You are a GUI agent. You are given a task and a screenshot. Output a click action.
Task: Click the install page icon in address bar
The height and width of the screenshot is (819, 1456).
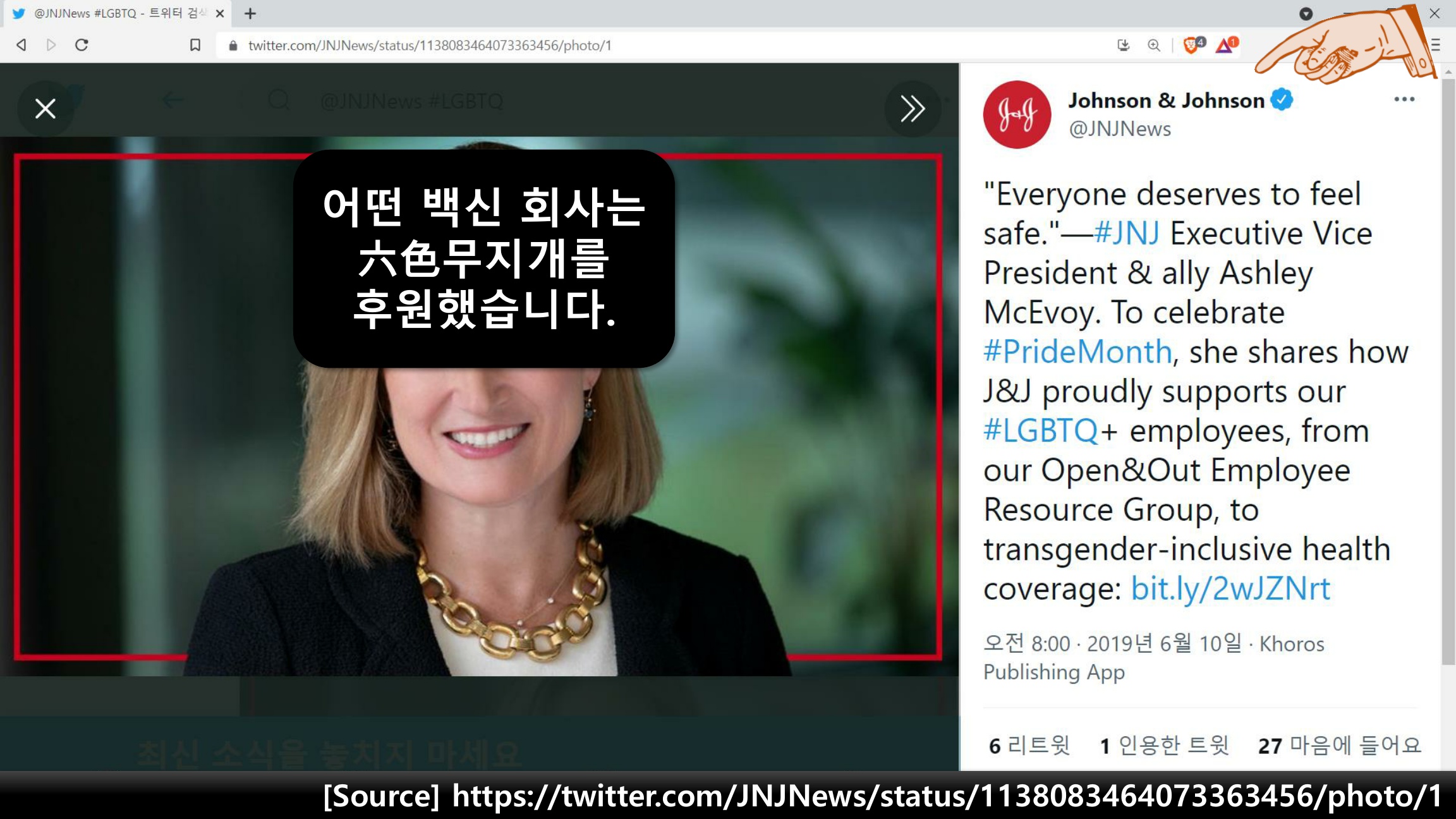(x=1123, y=45)
